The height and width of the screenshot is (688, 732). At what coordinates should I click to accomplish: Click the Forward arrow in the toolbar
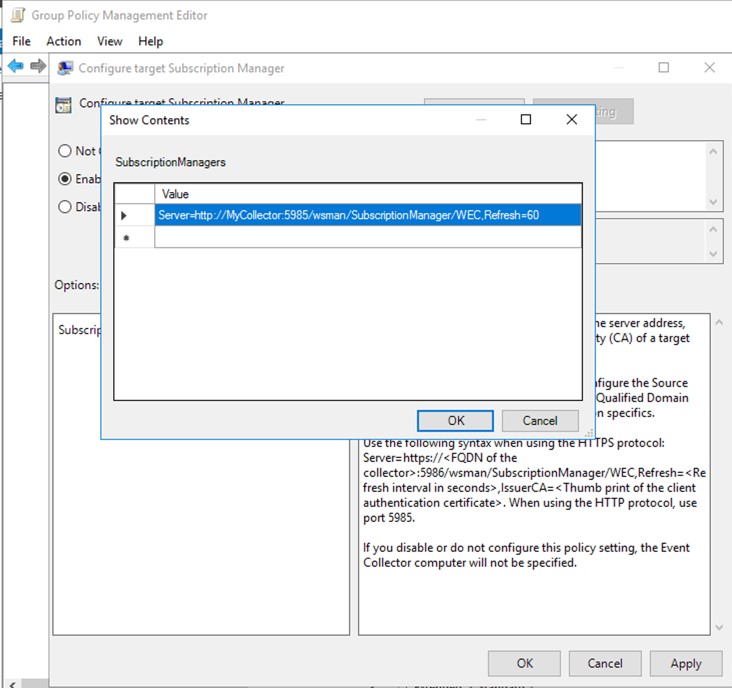[38, 66]
